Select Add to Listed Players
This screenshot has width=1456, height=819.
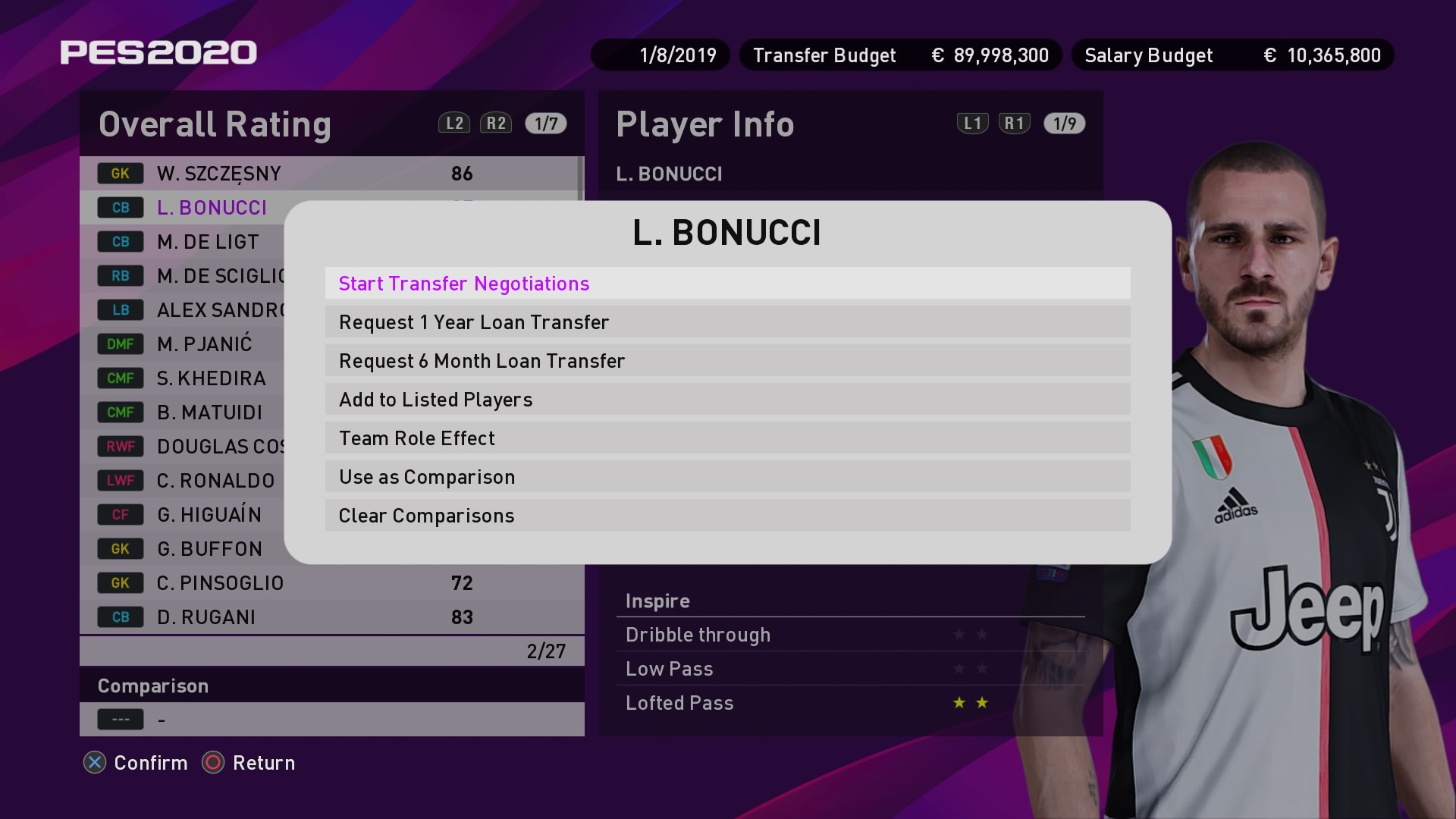(728, 399)
